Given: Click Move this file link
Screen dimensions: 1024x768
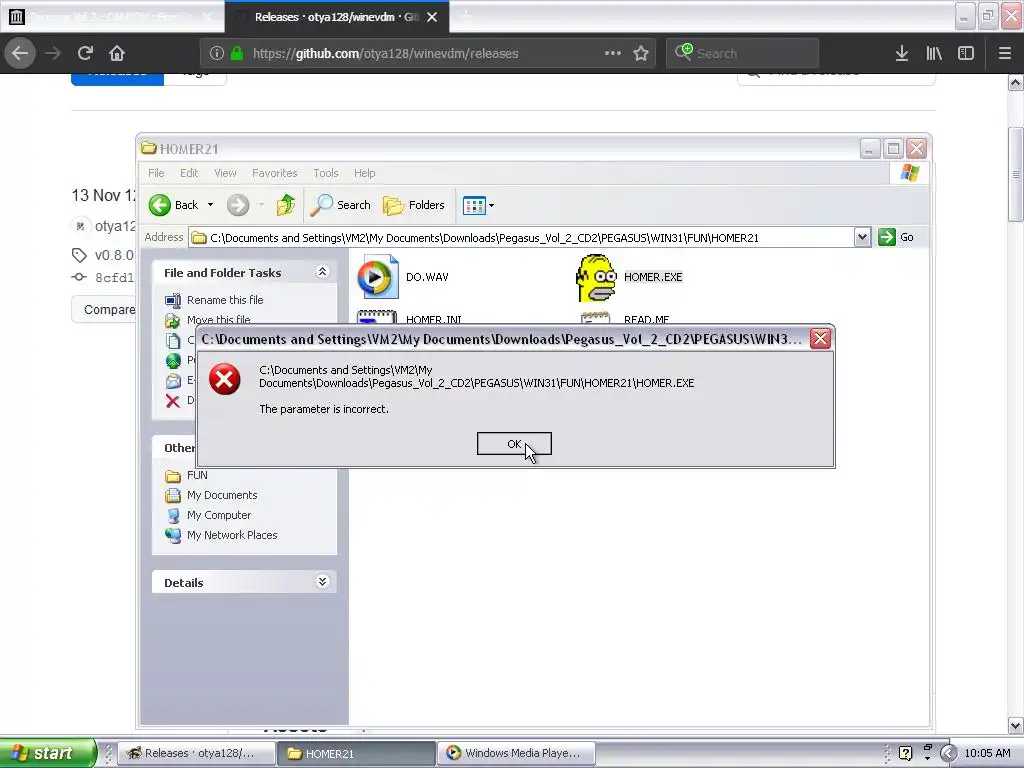Looking at the screenshot, I should [219, 320].
